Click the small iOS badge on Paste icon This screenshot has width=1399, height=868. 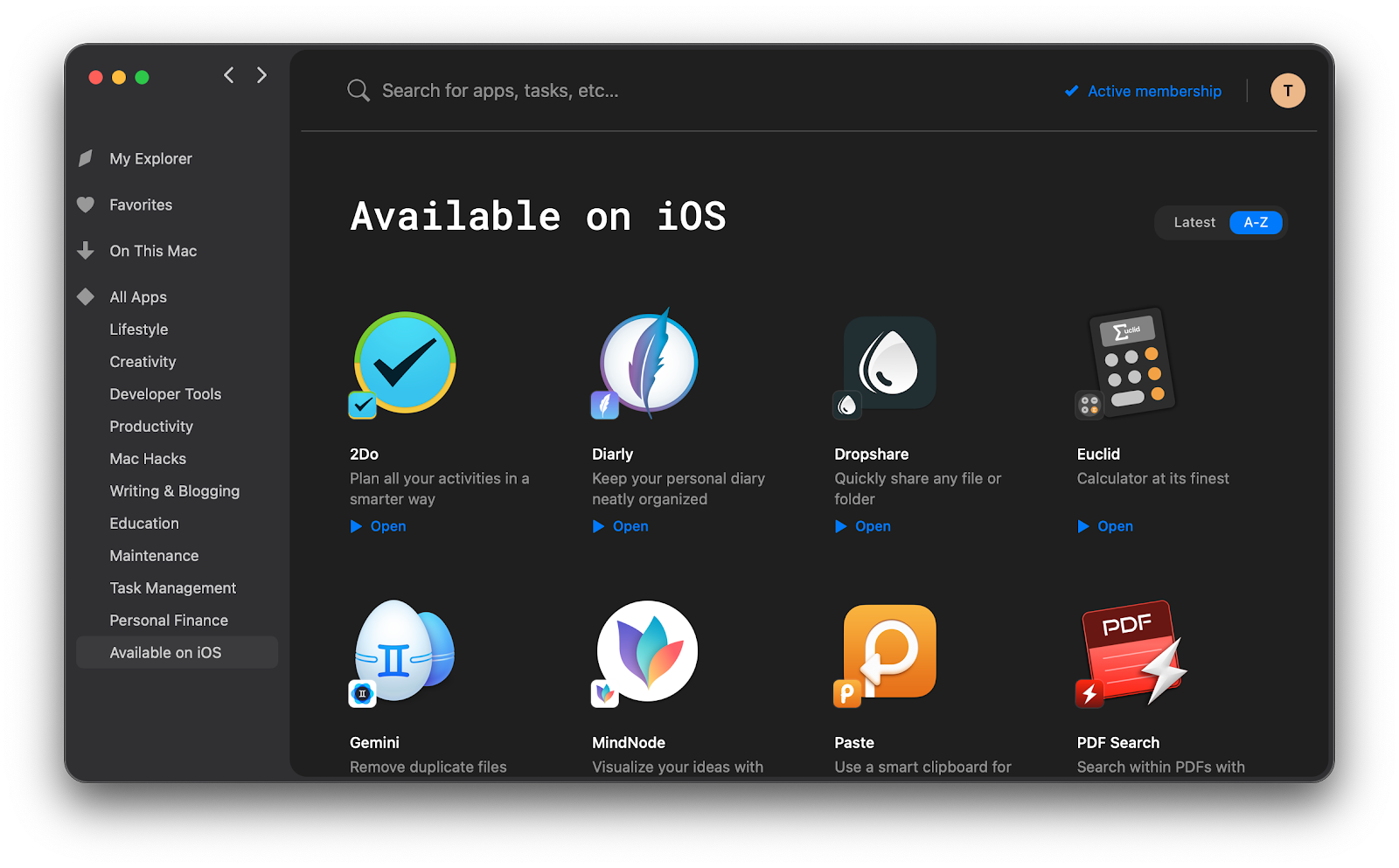(847, 693)
